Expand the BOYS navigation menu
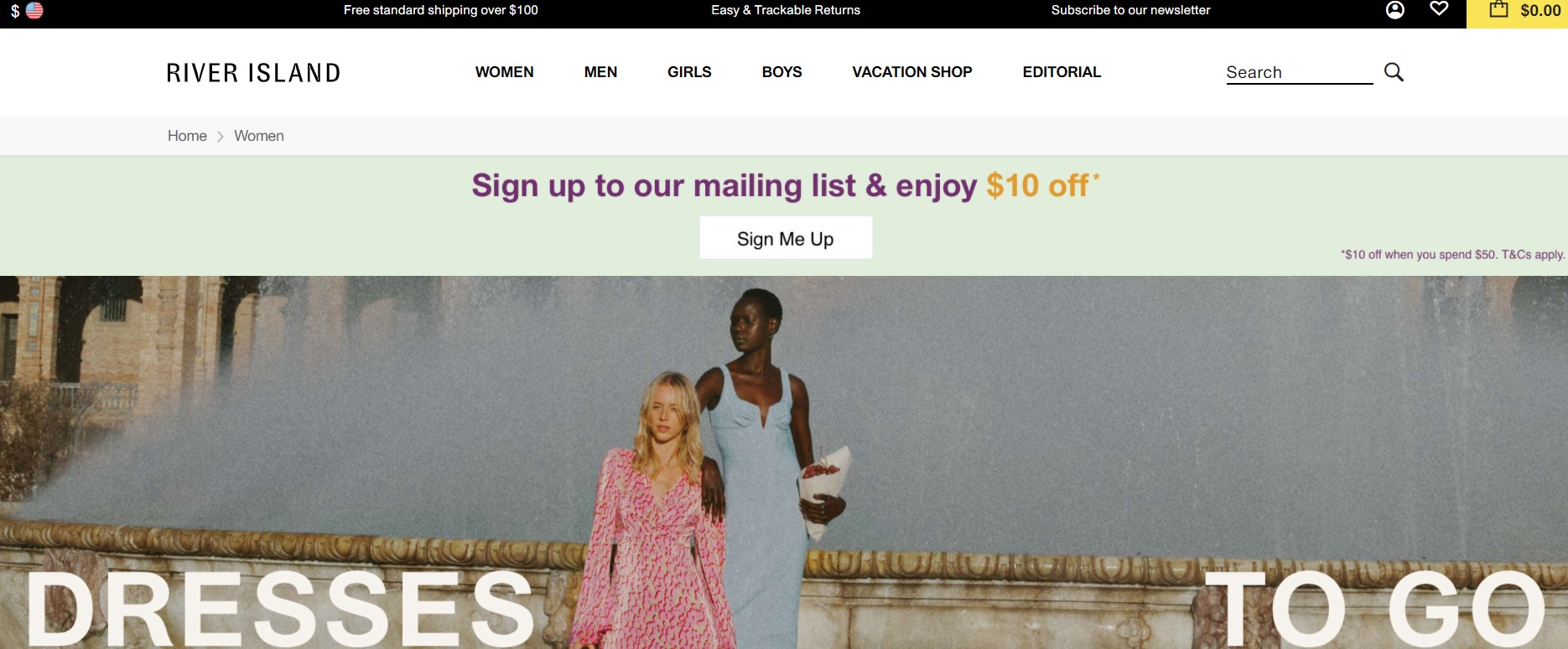 [781, 72]
